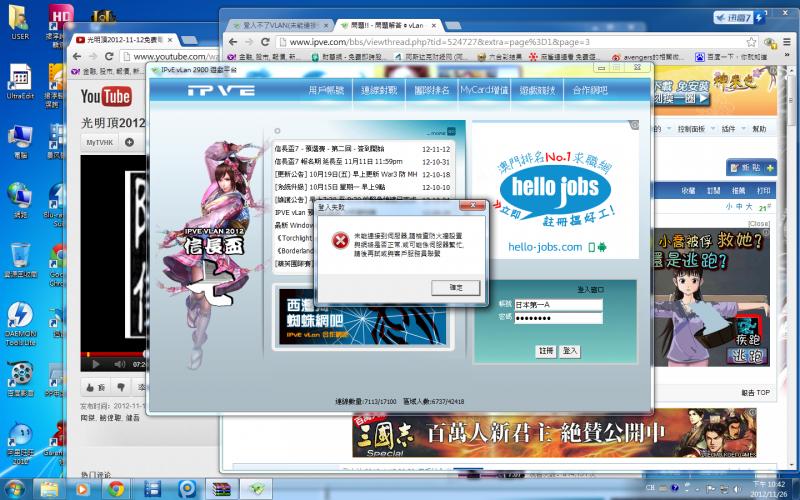Click the 迅雷7 floating widget
Screen dimensions: 800x500
[x=739, y=18]
